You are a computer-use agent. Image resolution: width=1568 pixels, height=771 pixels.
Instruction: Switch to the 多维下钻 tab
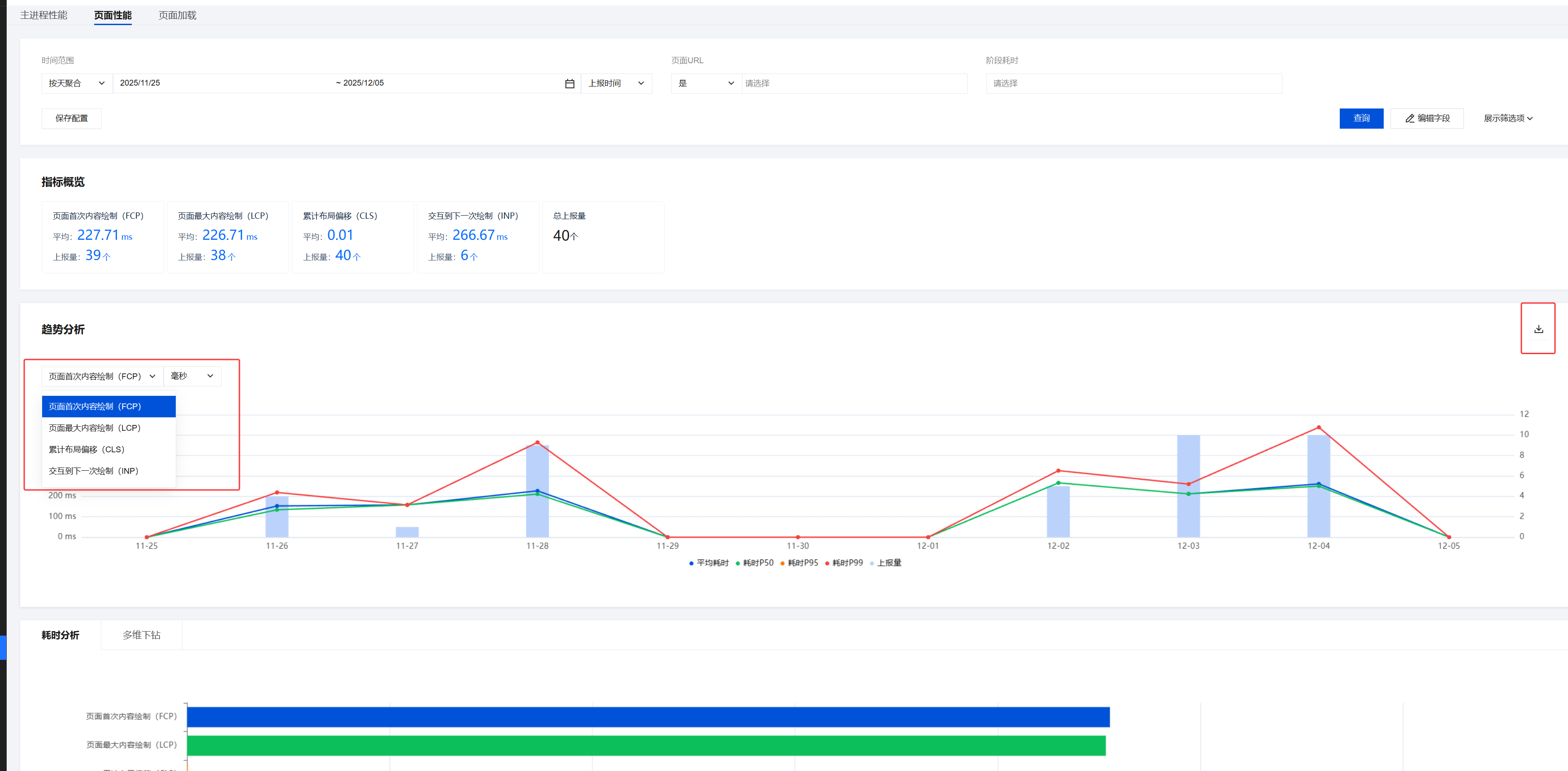coord(141,635)
